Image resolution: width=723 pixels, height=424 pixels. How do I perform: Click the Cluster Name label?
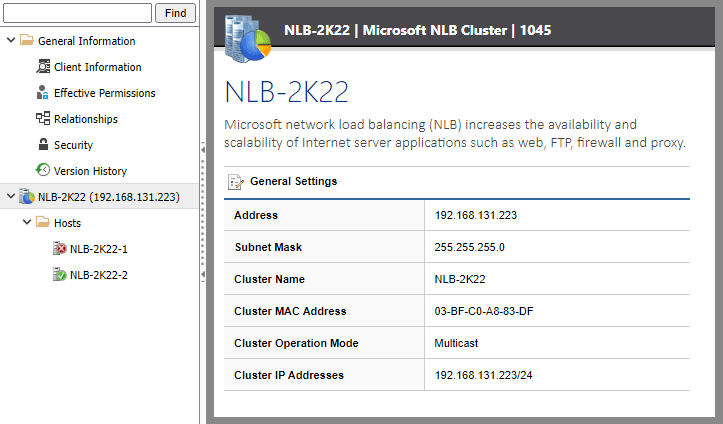[269, 279]
